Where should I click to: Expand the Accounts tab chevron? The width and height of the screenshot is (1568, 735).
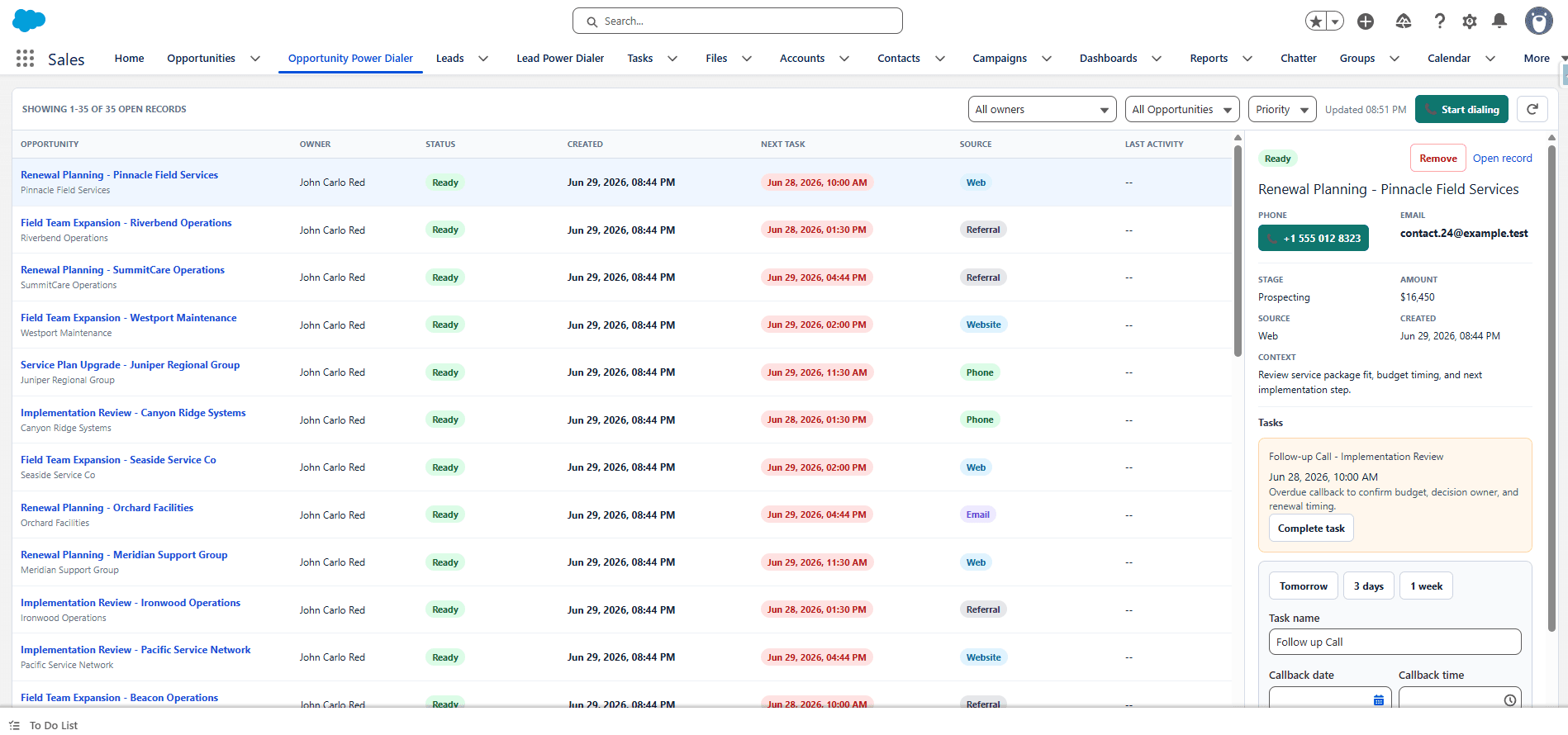844,58
